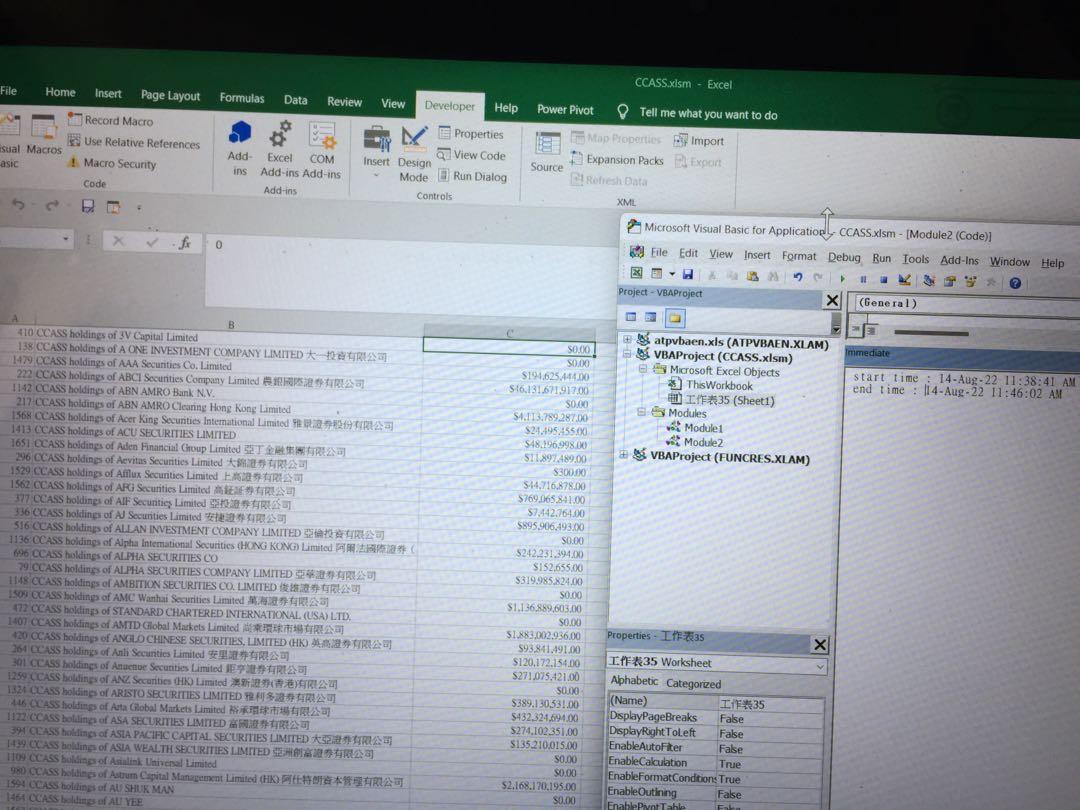Click the Insert Function fx button
The width and height of the screenshot is (1080, 810).
coord(184,242)
